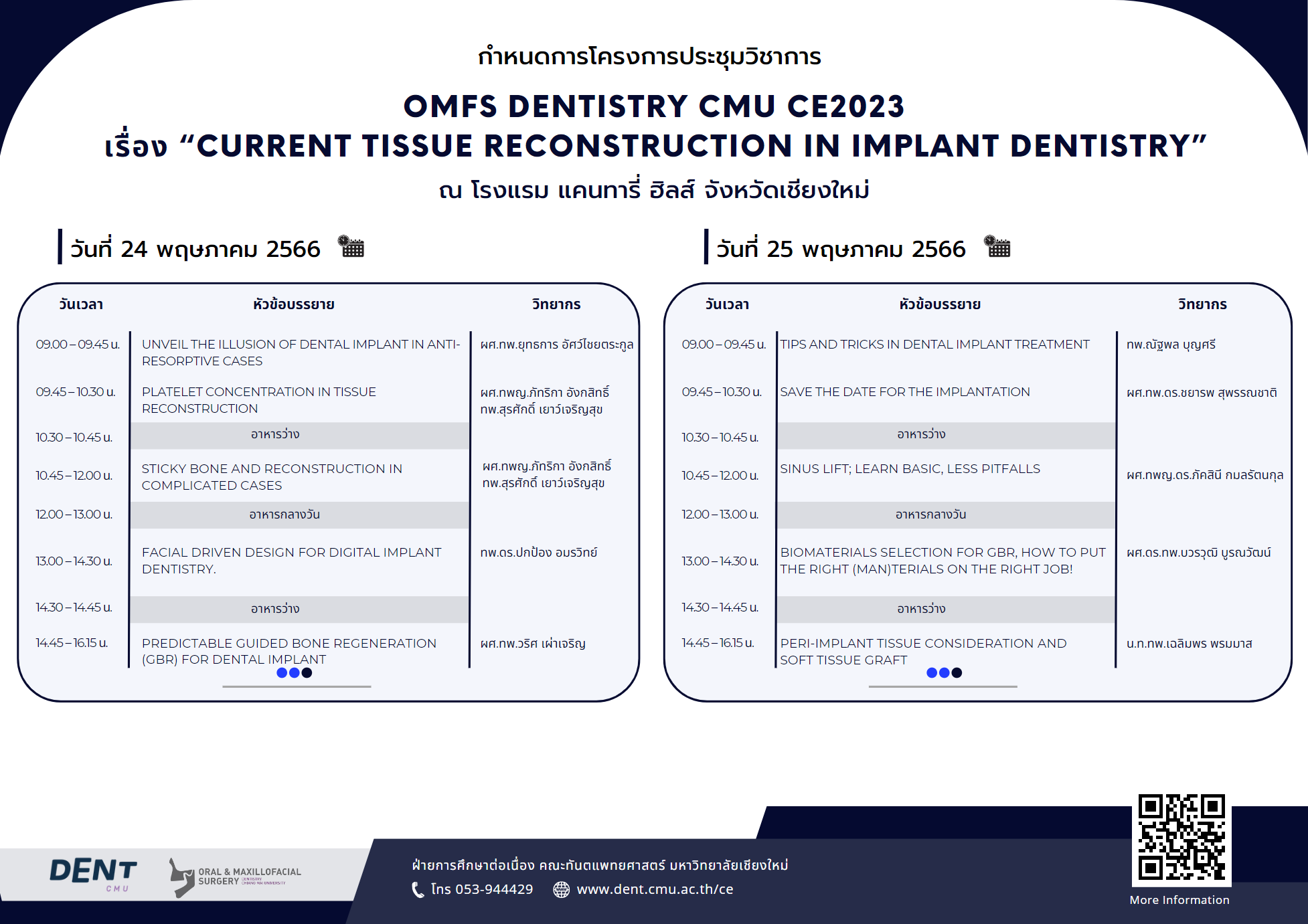The width and height of the screenshot is (1308, 924).
Task: Select the title OMFS DENTISTRY CMU CE2023
Action: click(653, 106)
